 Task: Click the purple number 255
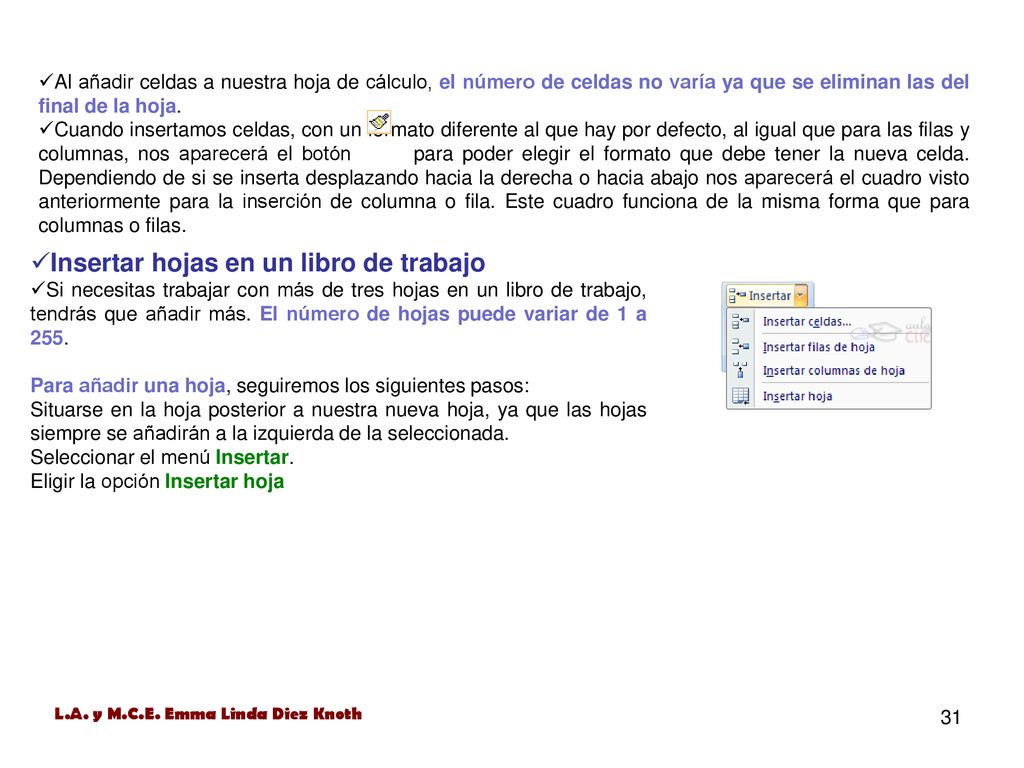coord(46,338)
